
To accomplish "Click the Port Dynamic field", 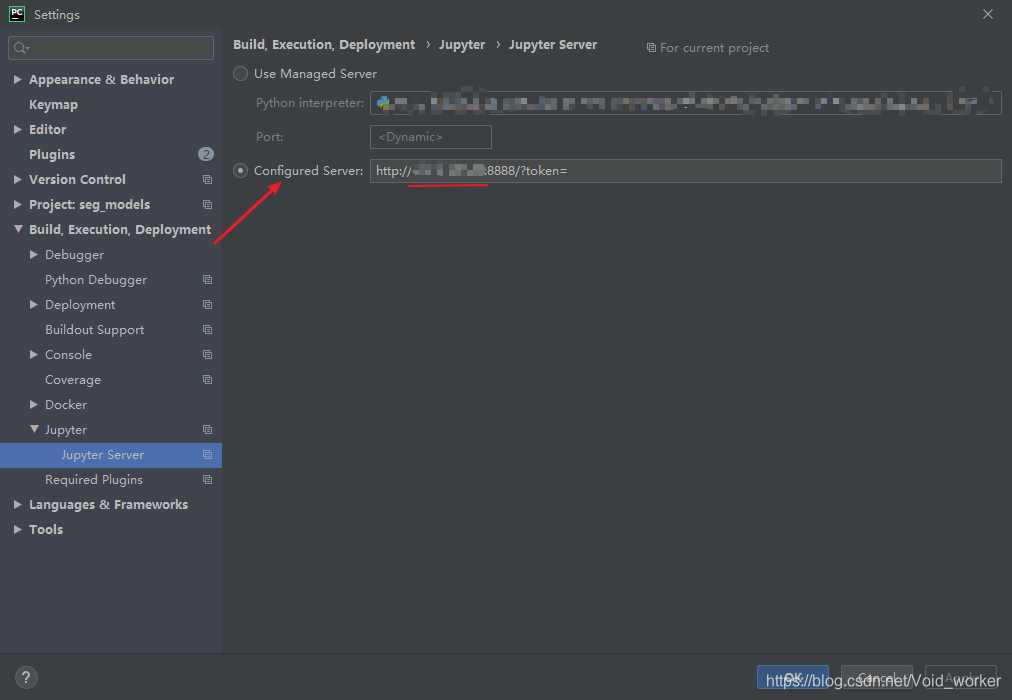I will 430,137.
